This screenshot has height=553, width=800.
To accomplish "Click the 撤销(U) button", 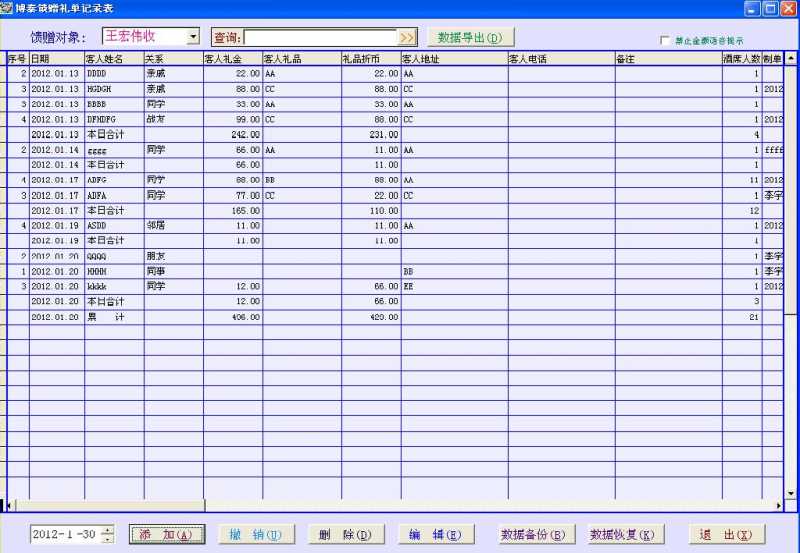I will (257, 535).
